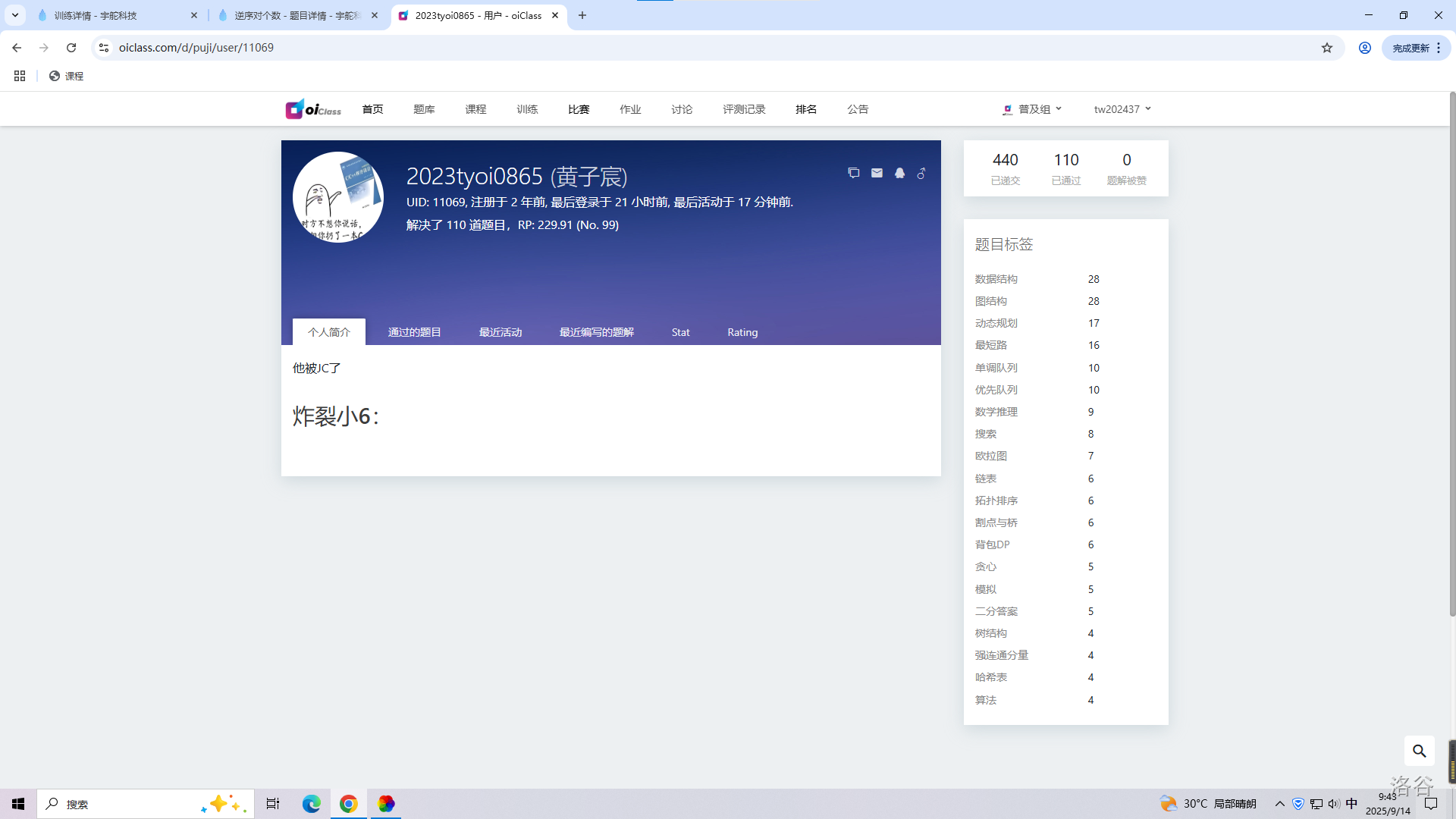1456x819 pixels.
Task: Click the QQ penguin icon
Action: coord(899,173)
